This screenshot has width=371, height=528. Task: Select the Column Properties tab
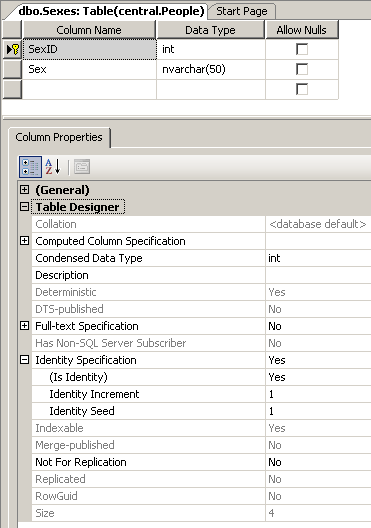pyautogui.click(x=59, y=137)
